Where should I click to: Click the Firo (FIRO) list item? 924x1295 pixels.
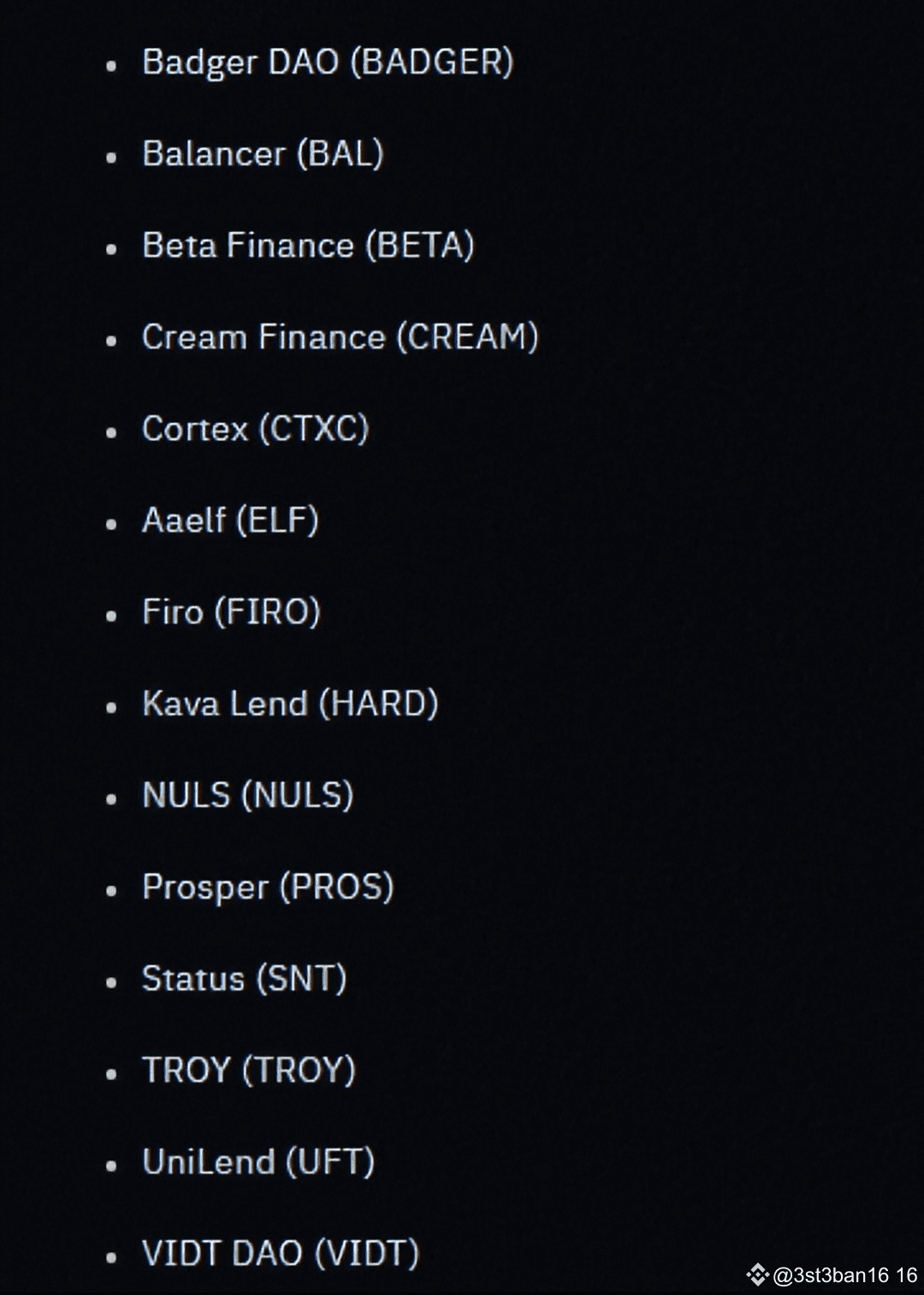[x=231, y=612]
